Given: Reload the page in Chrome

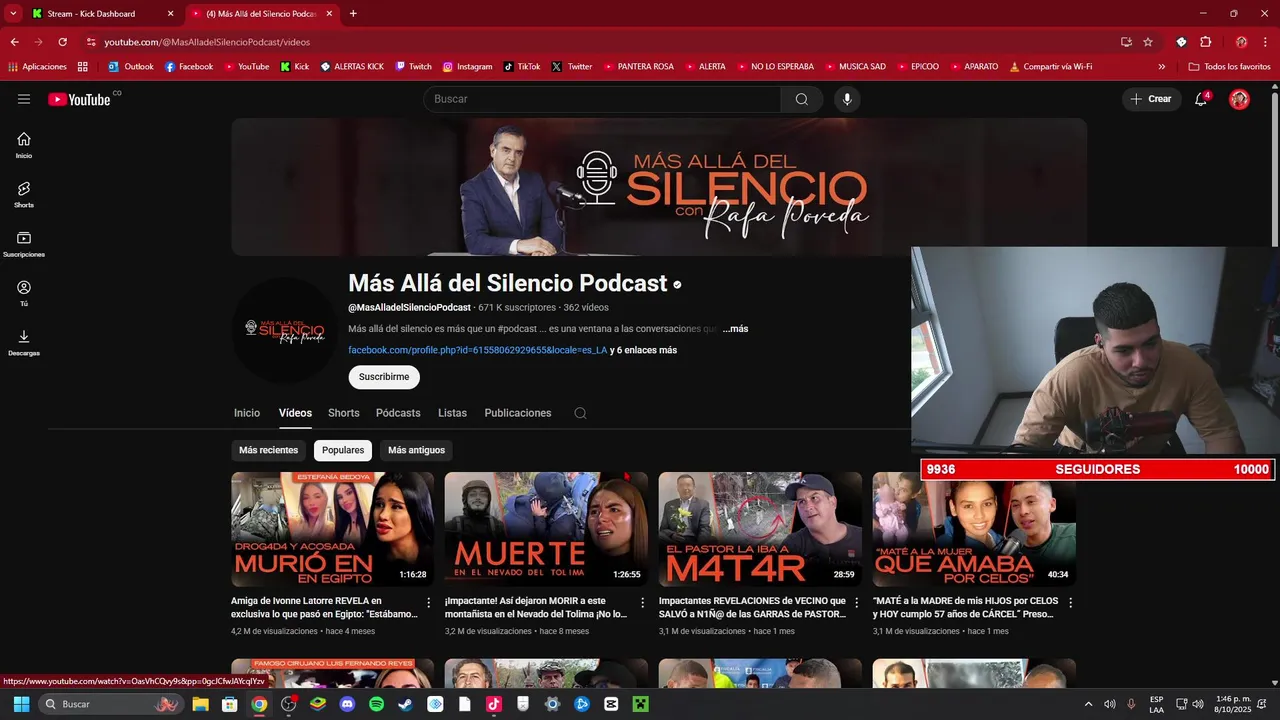Looking at the screenshot, I should coord(62,42).
